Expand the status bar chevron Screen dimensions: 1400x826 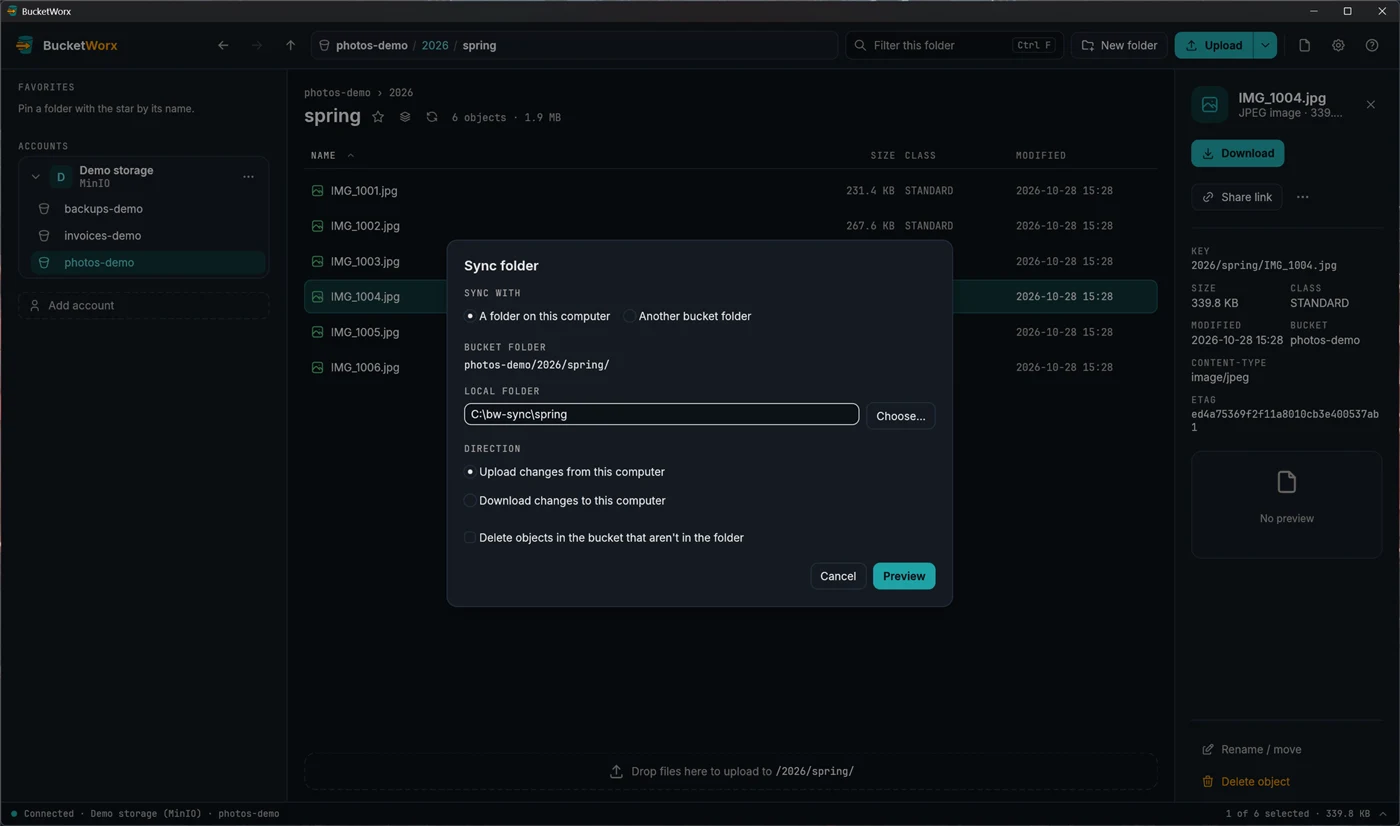pos(1383,814)
